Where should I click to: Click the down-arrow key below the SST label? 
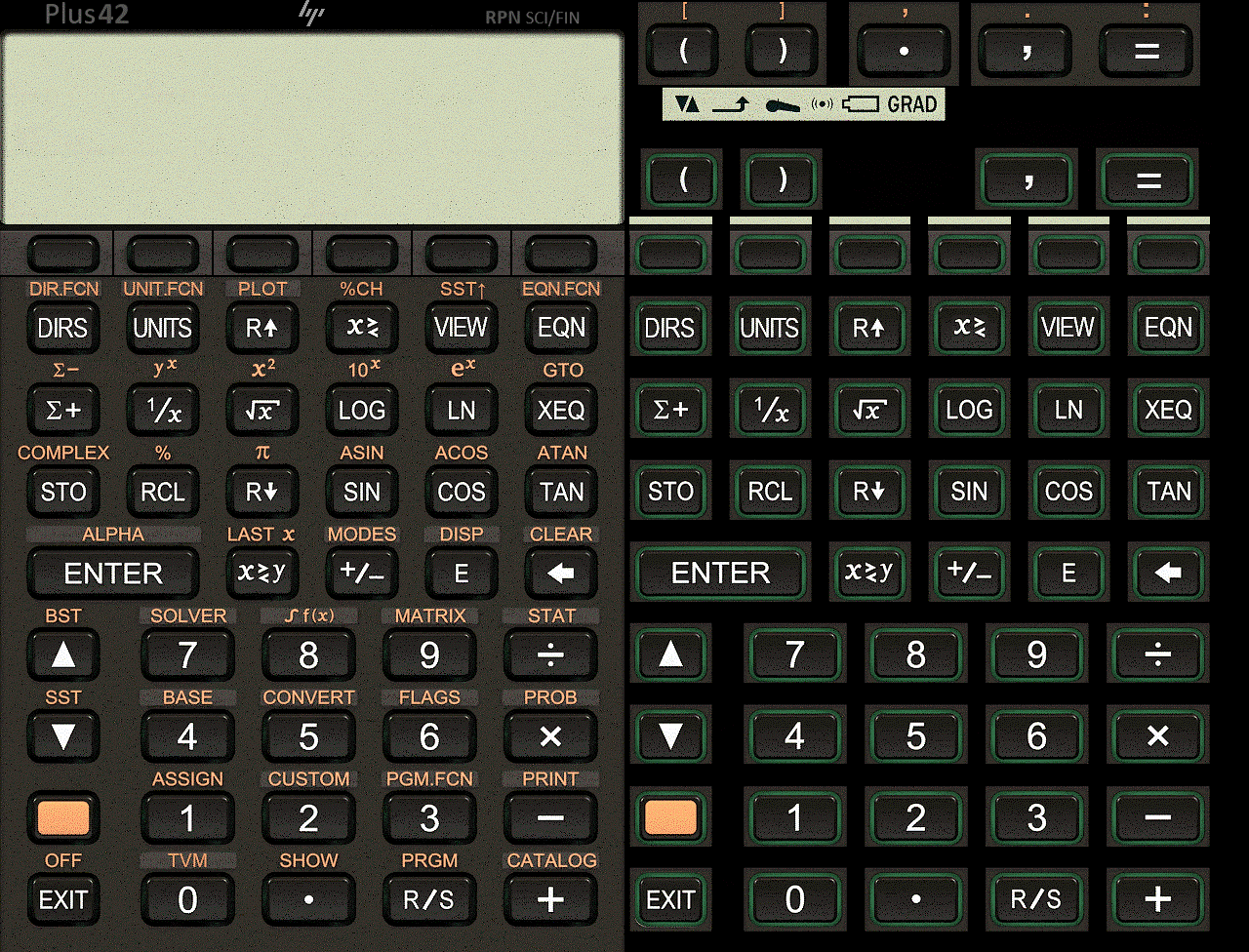[63, 736]
